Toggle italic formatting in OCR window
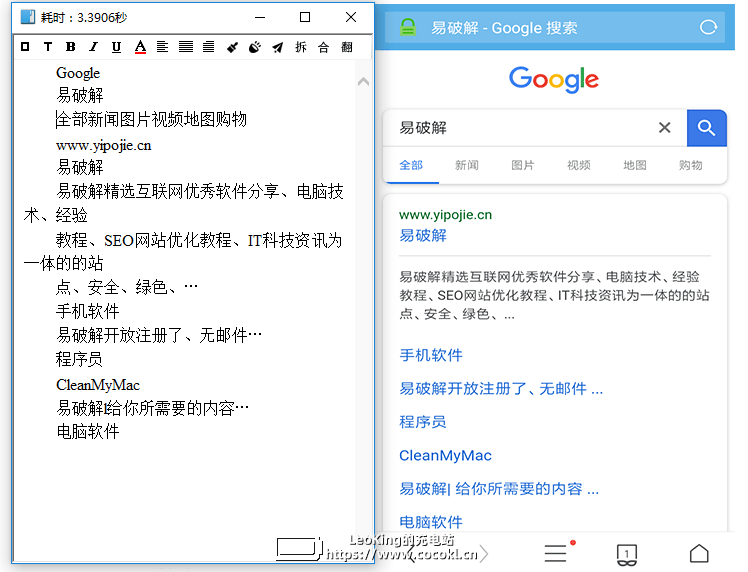748x572 pixels. click(x=94, y=47)
